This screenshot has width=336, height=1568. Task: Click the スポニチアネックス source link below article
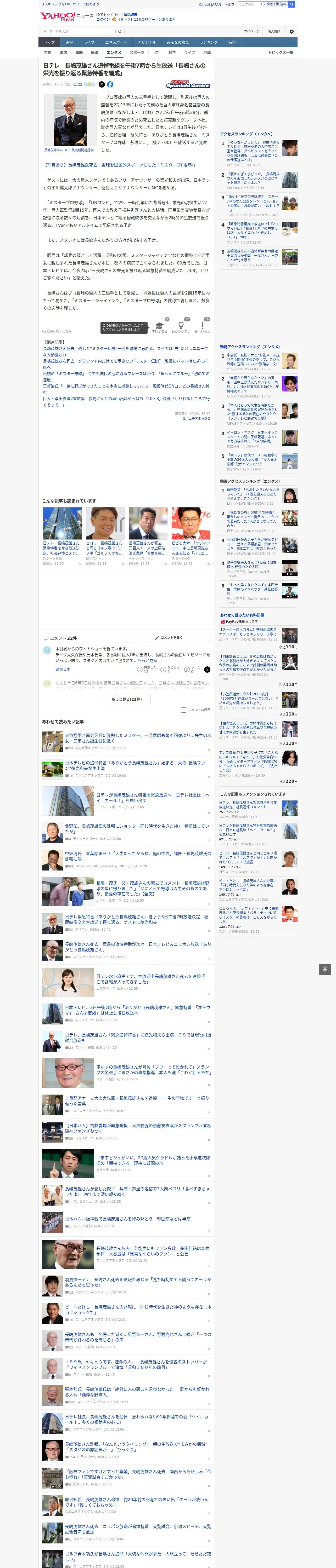coord(196,419)
